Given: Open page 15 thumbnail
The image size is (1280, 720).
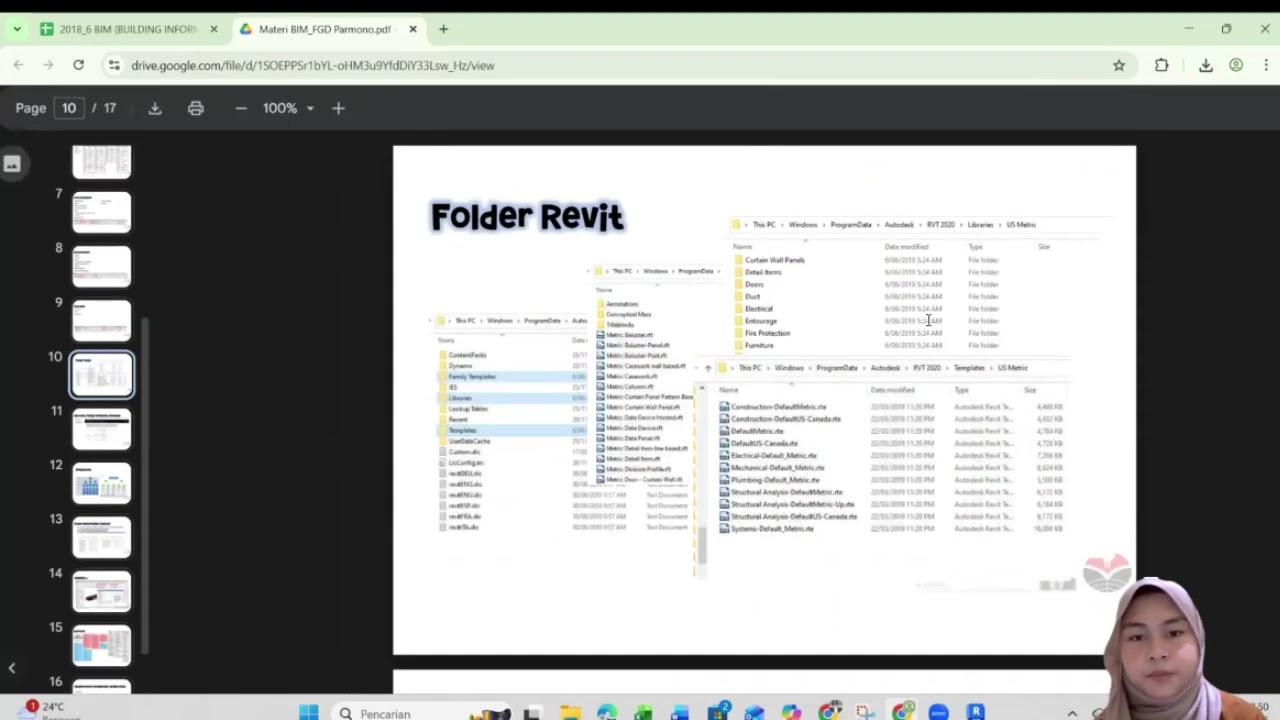Looking at the screenshot, I should [x=101, y=645].
